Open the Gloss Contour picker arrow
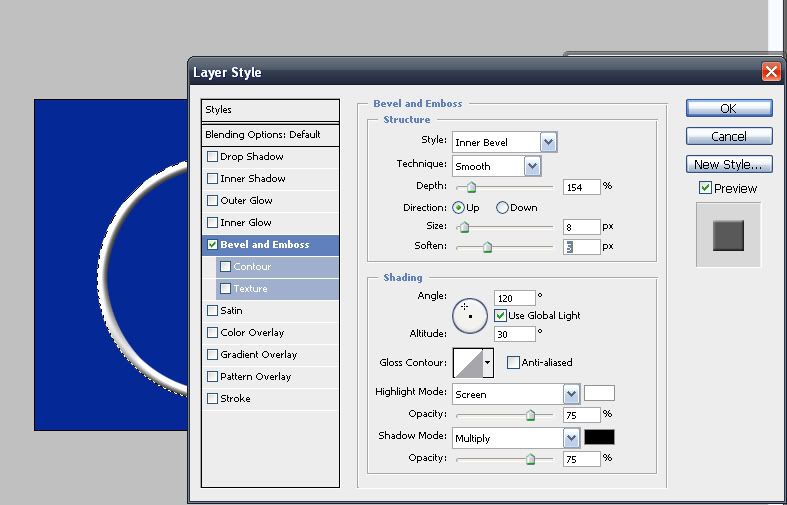The height and width of the screenshot is (505, 787). (x=488, y=363)
